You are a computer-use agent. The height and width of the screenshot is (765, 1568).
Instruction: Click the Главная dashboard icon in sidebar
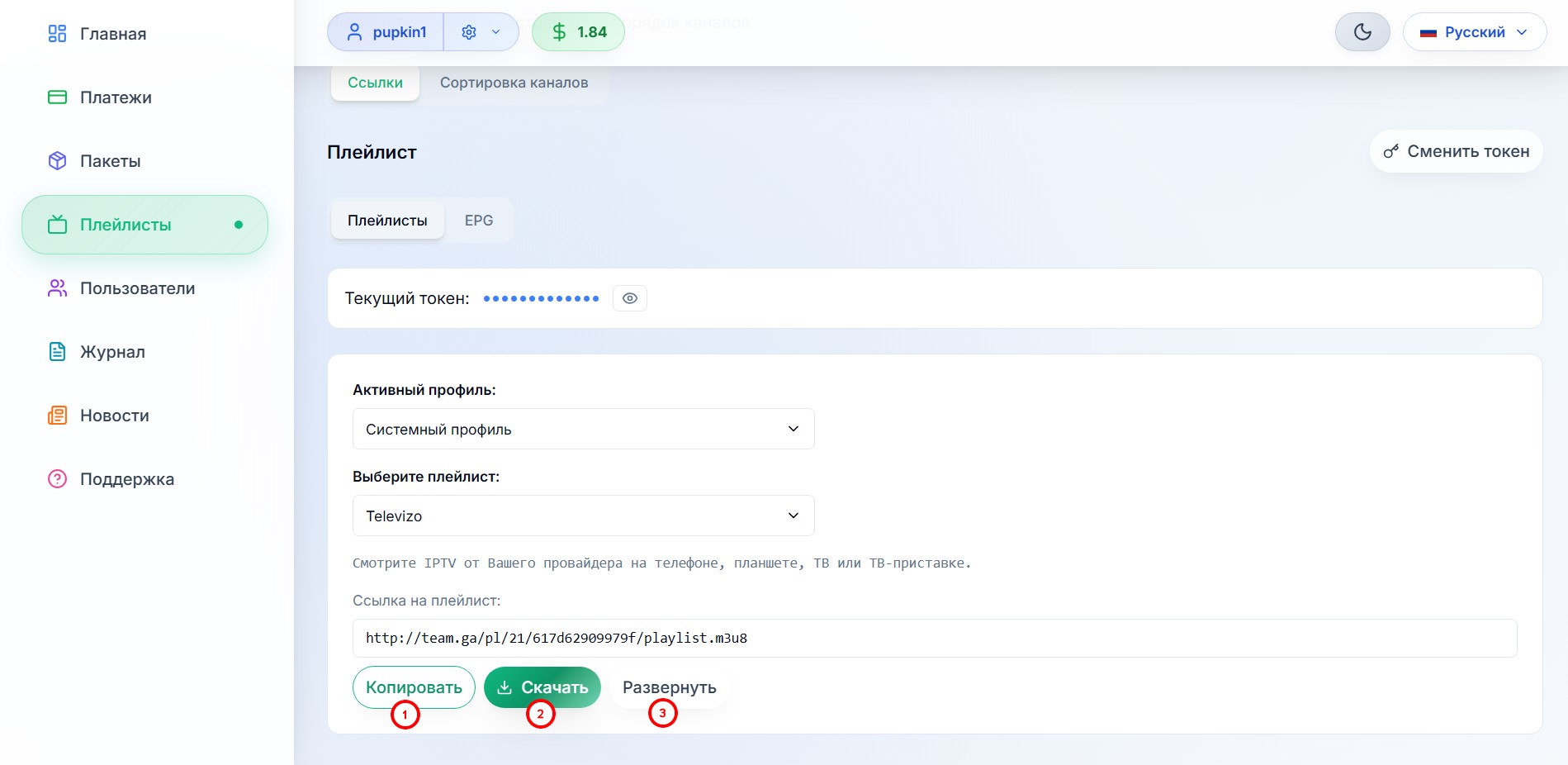pos(57,34)
